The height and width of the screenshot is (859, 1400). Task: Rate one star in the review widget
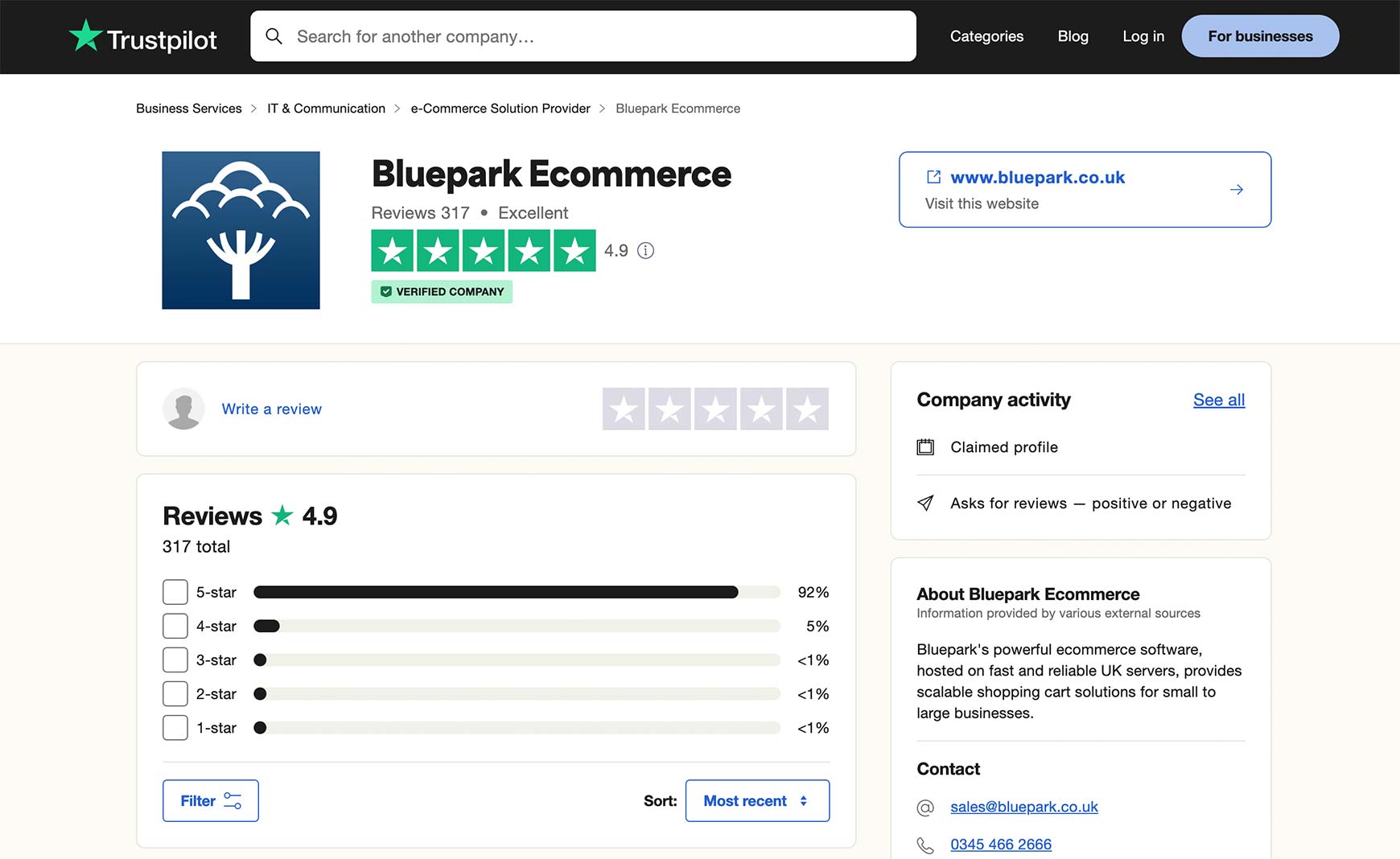coord(624,409)
